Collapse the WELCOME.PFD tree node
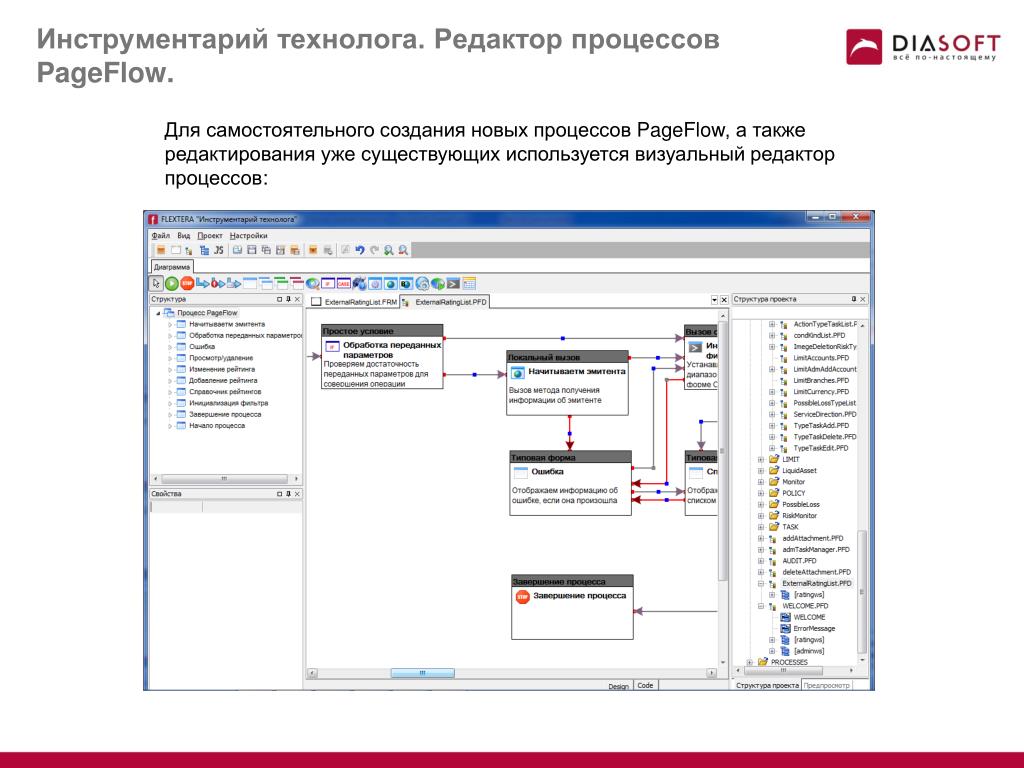Viewport: 1024px width, 768px height. [x=761, y=606]
